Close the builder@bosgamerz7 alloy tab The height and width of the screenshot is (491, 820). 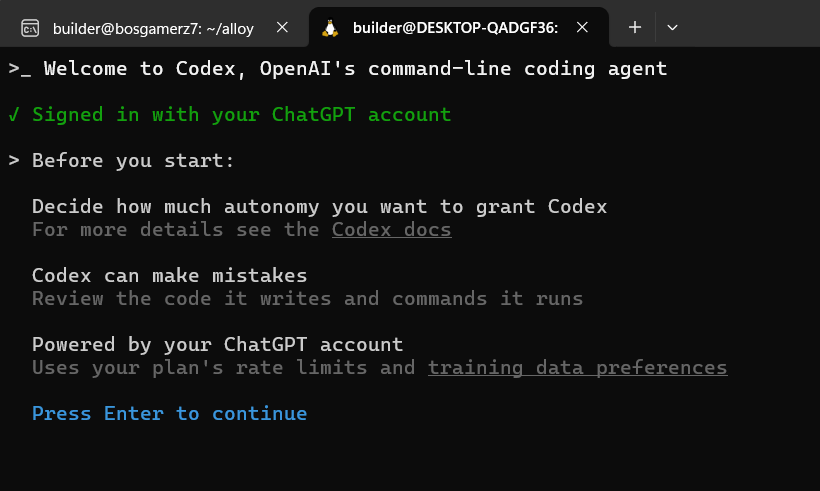click(282, 27)
